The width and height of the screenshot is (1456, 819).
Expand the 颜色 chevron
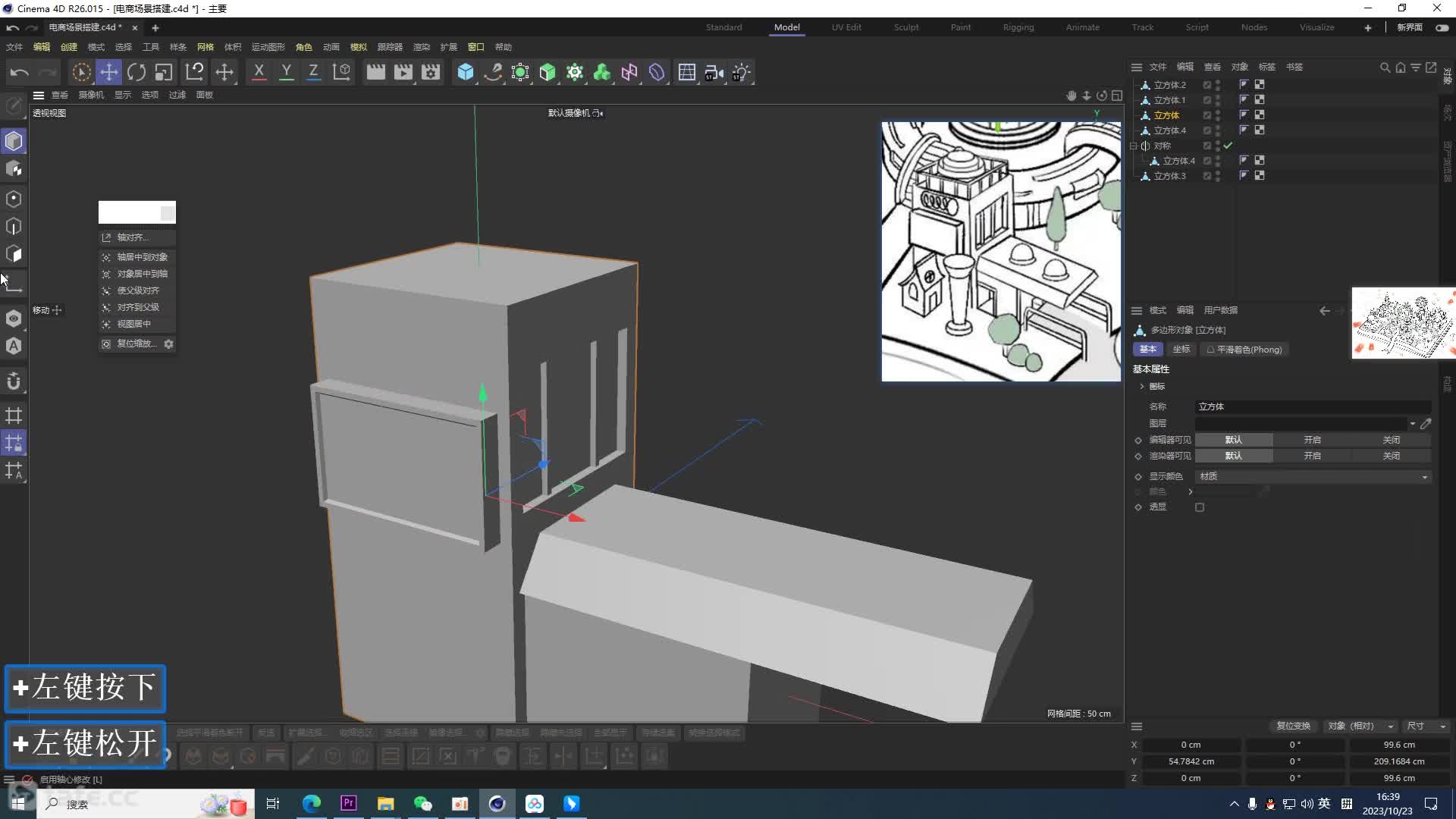coord(1191,491)
